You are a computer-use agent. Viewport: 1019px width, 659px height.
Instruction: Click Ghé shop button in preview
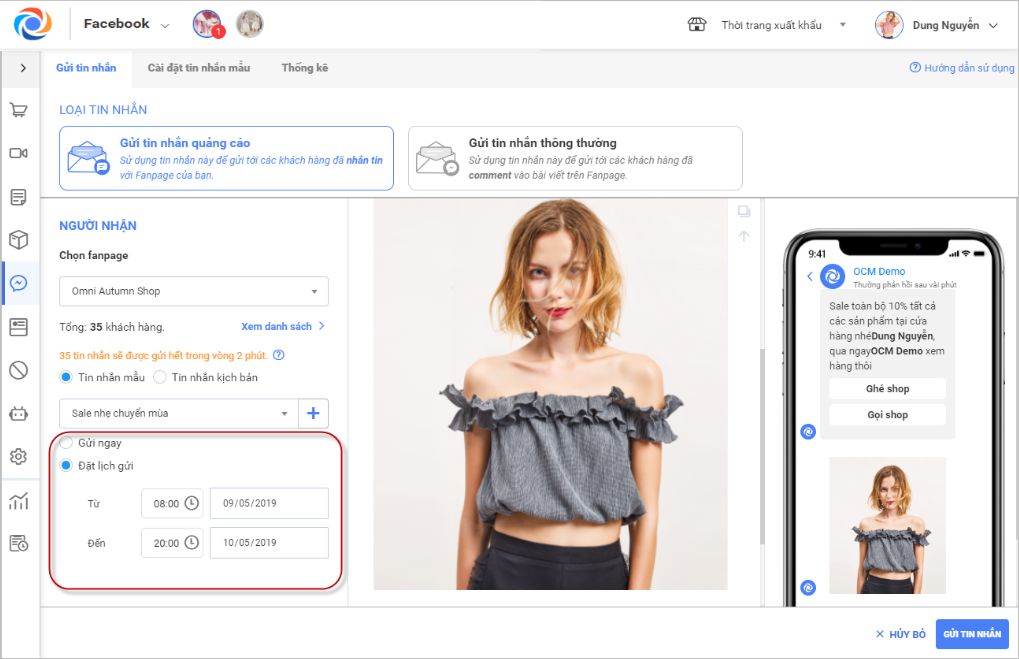(x=887, y=389)
